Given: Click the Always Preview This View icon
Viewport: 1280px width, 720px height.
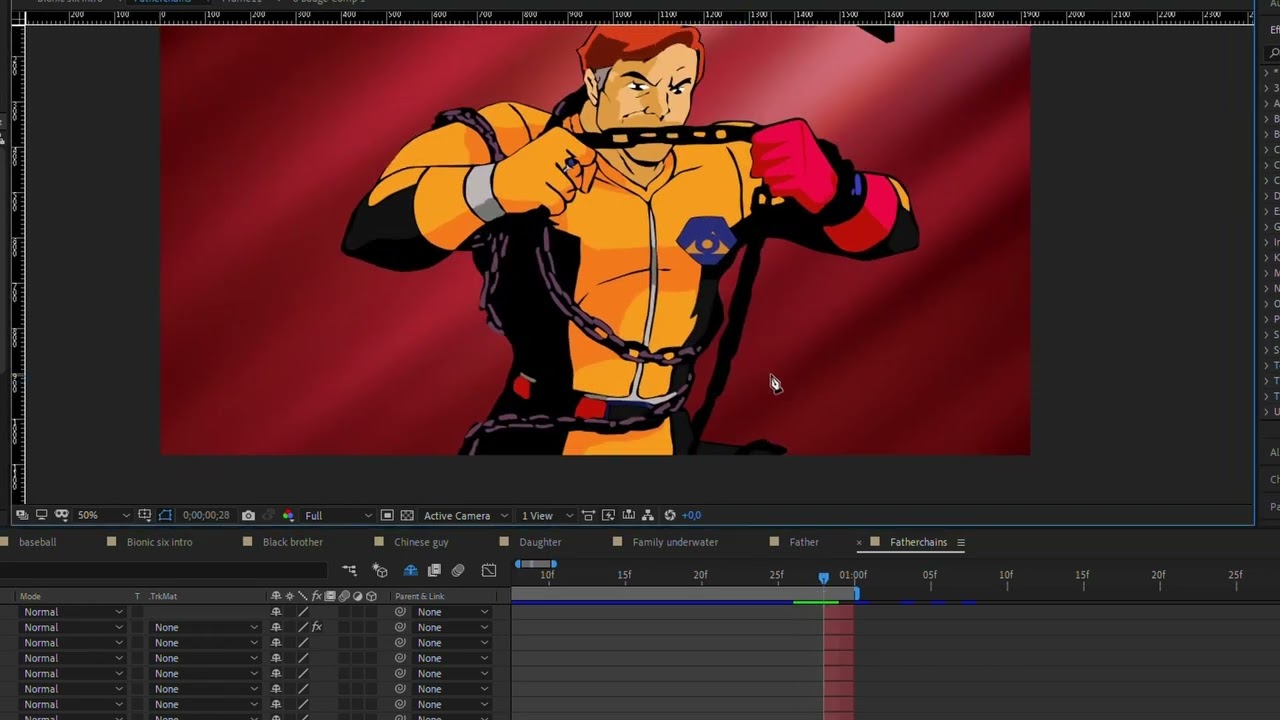Looking at the screenshot, I should coord(22,515).
